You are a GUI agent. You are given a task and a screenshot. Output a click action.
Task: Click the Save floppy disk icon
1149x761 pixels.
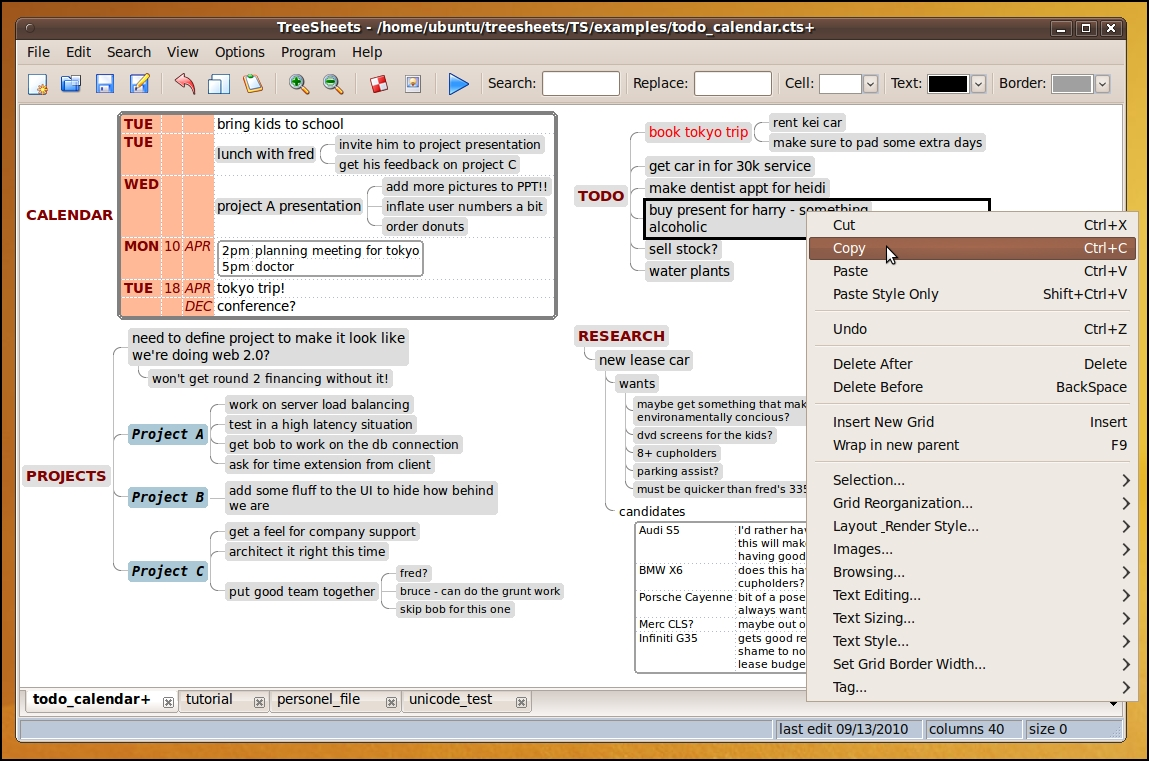[x=105, y=84]
